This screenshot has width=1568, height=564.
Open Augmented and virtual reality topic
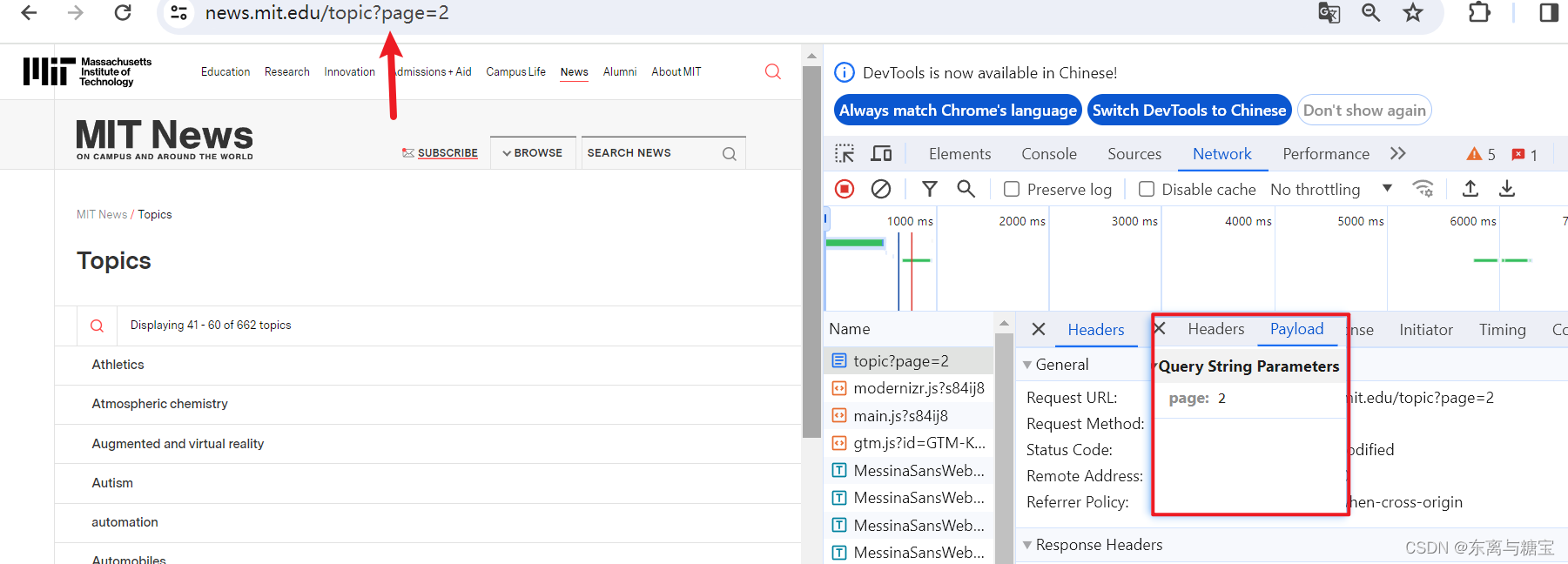[x=178, y=444]
